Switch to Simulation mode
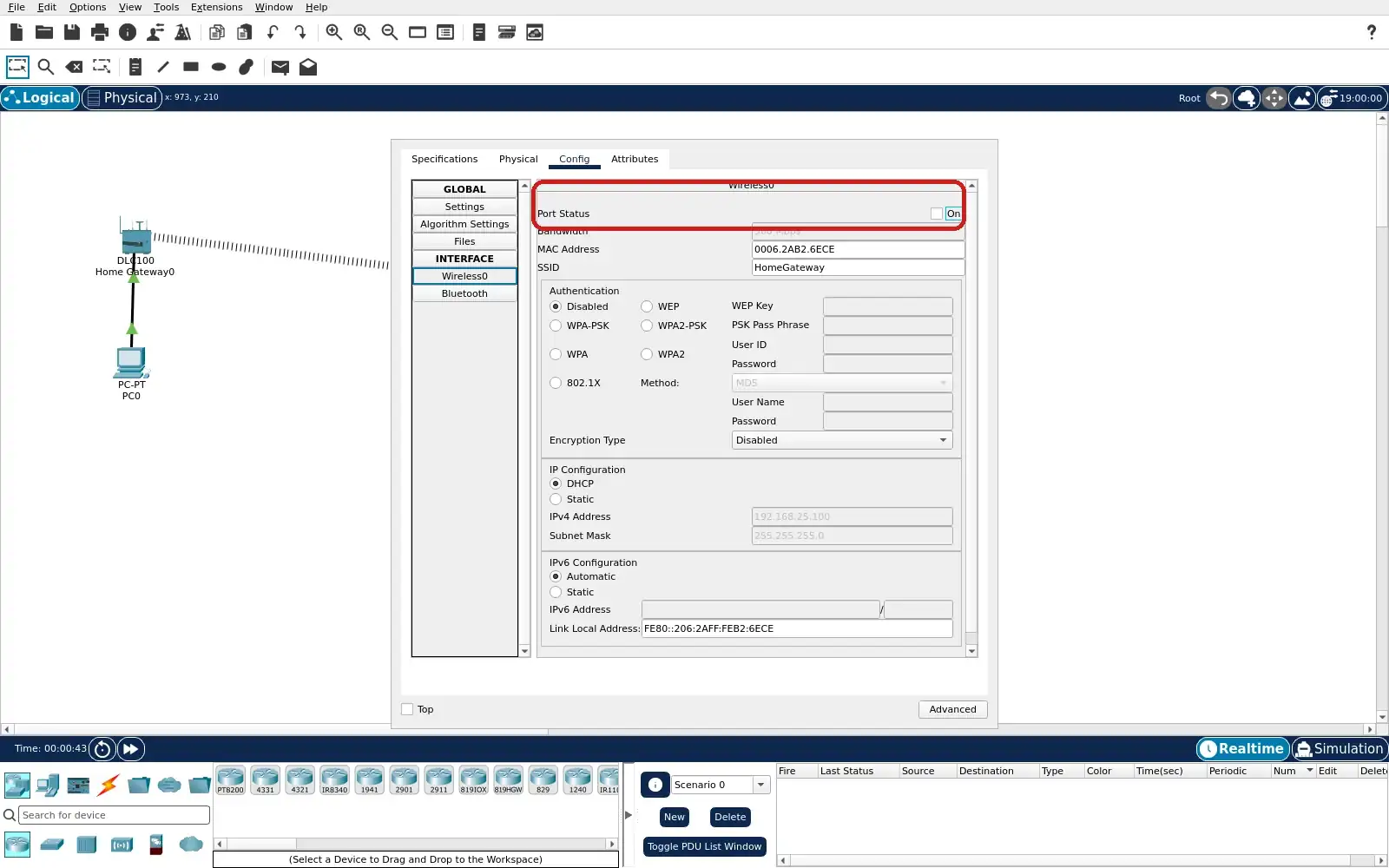Image resolution: width=1389 pixels, height=868 pixels. pos(1340,749)
